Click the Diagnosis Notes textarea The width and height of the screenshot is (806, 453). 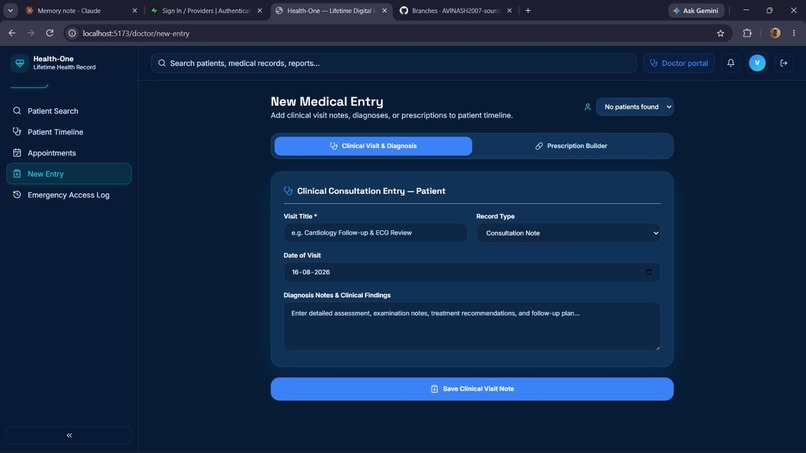[x=472, y=327]
